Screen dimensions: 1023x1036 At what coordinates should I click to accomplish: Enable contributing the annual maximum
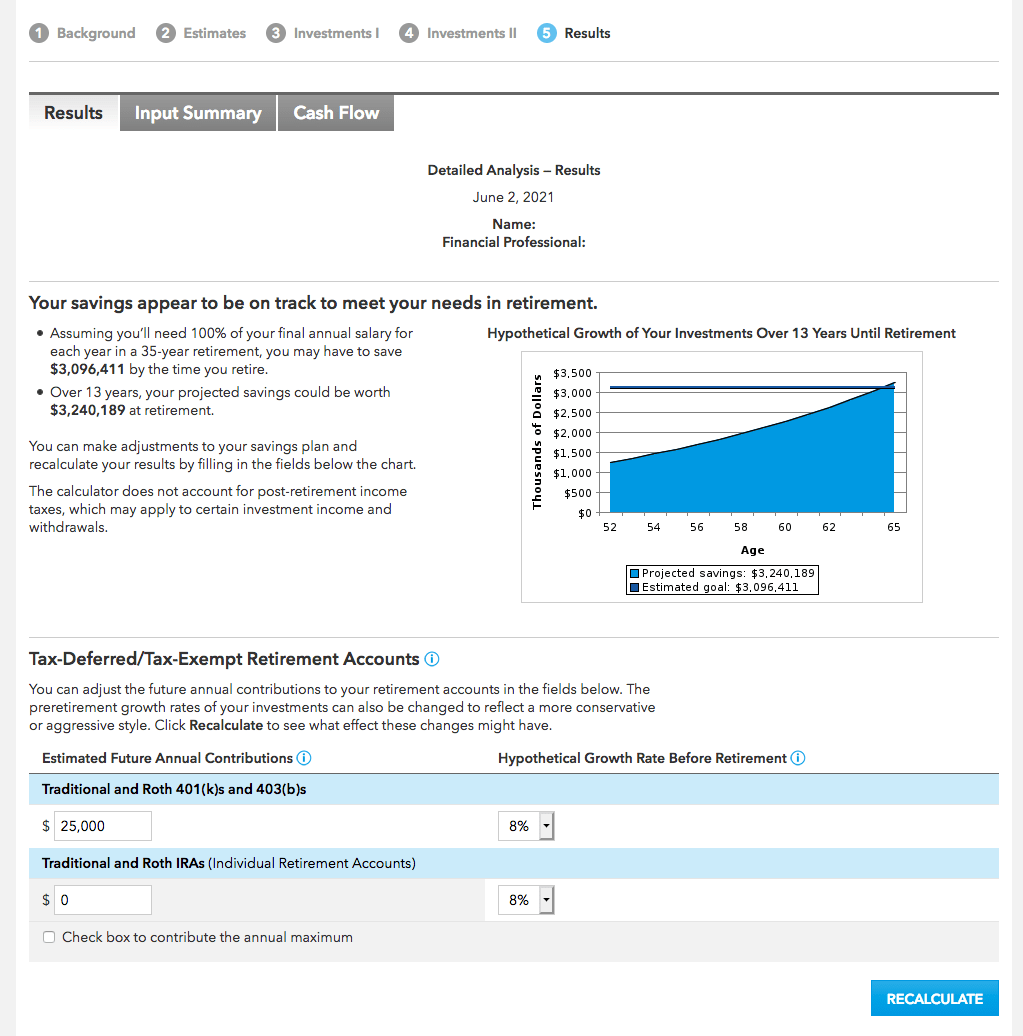tap(49, 937)
